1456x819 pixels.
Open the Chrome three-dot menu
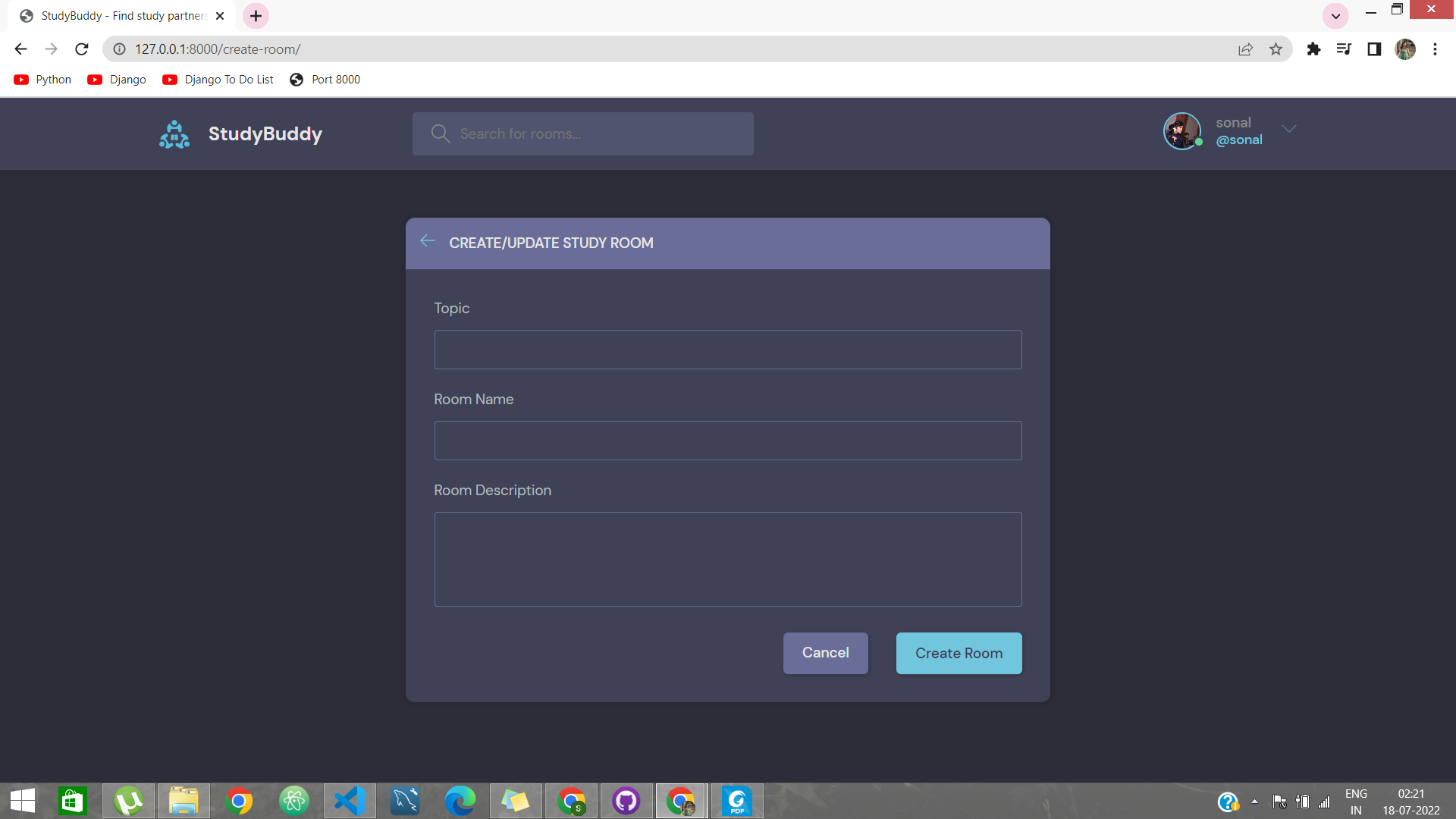pyautogui.click(x=1436, y=49)
